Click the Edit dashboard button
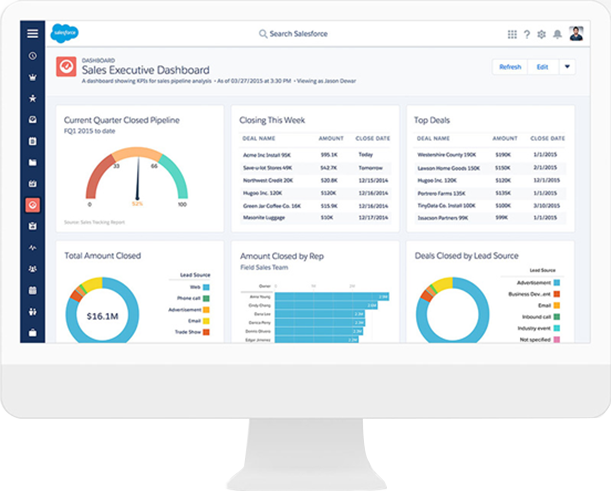This screenshot has height=492, width=611. 542,67
